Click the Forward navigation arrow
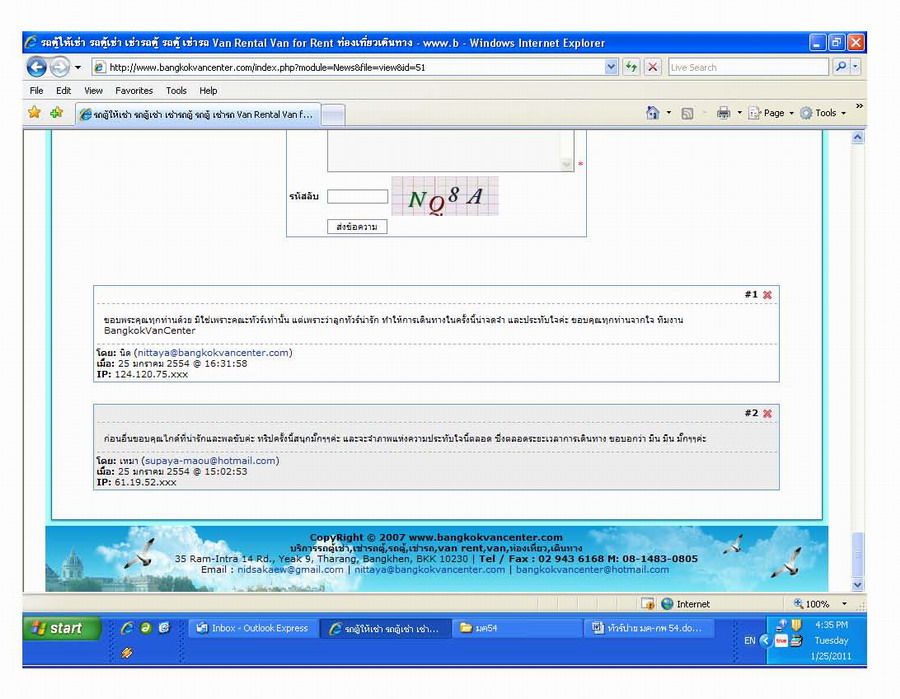This screenshot has height=699, width=900. point(59,67)
